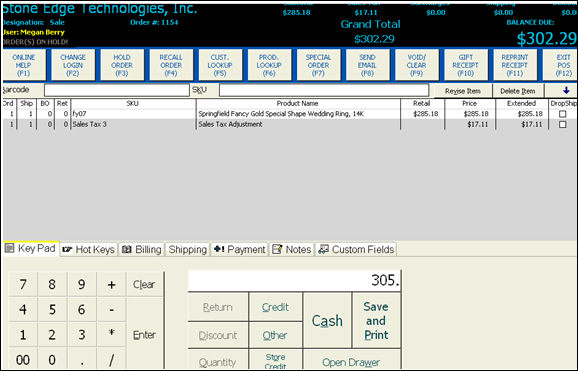Viewport: 578px width, 371px height.
Task: Select Springfield Fancy Gold Wedding Ring product name
Action: tap(298, 114)
